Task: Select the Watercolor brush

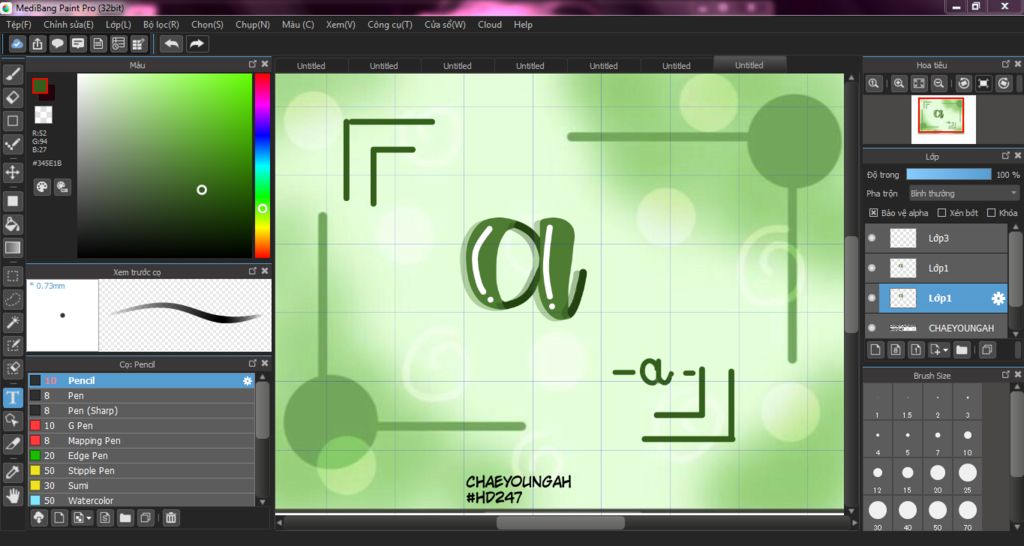Action: 141,501
